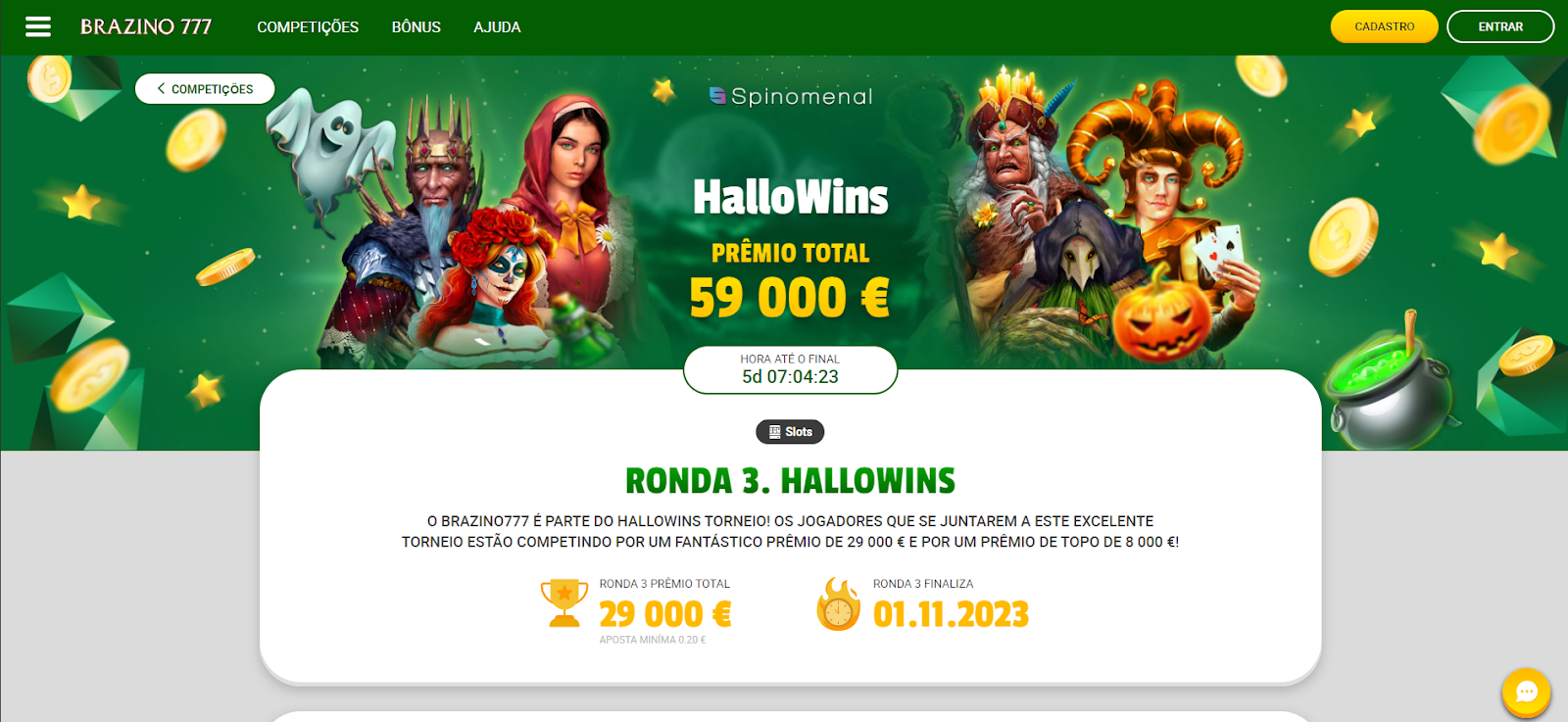Open the Bônus menu item
The width and height of the screenshot is (1568, 722).
click(x=416, y=27)
